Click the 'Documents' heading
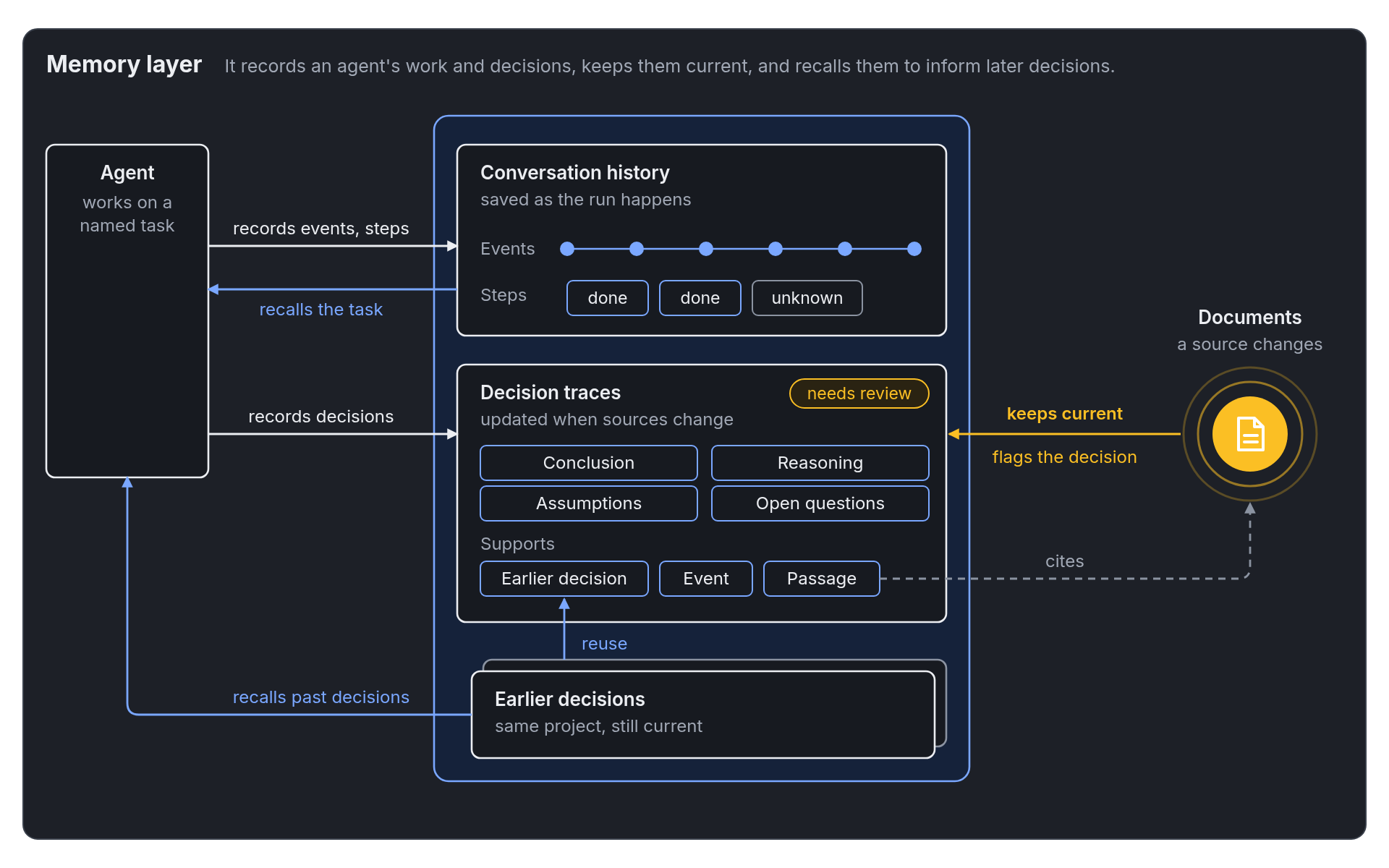1389x868 pixels. coord(1249,318)
